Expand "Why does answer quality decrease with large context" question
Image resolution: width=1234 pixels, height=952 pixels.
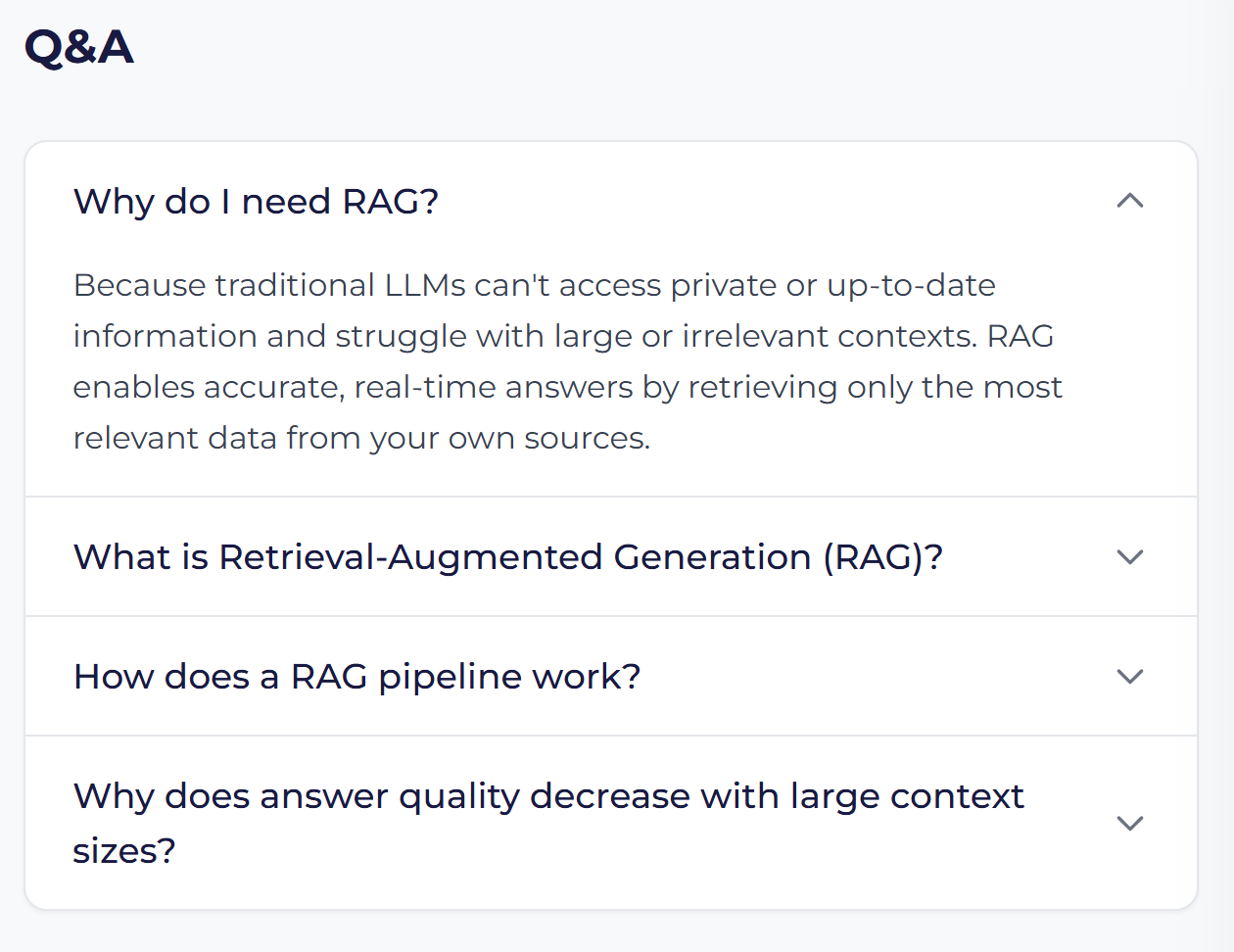[547, 797]
